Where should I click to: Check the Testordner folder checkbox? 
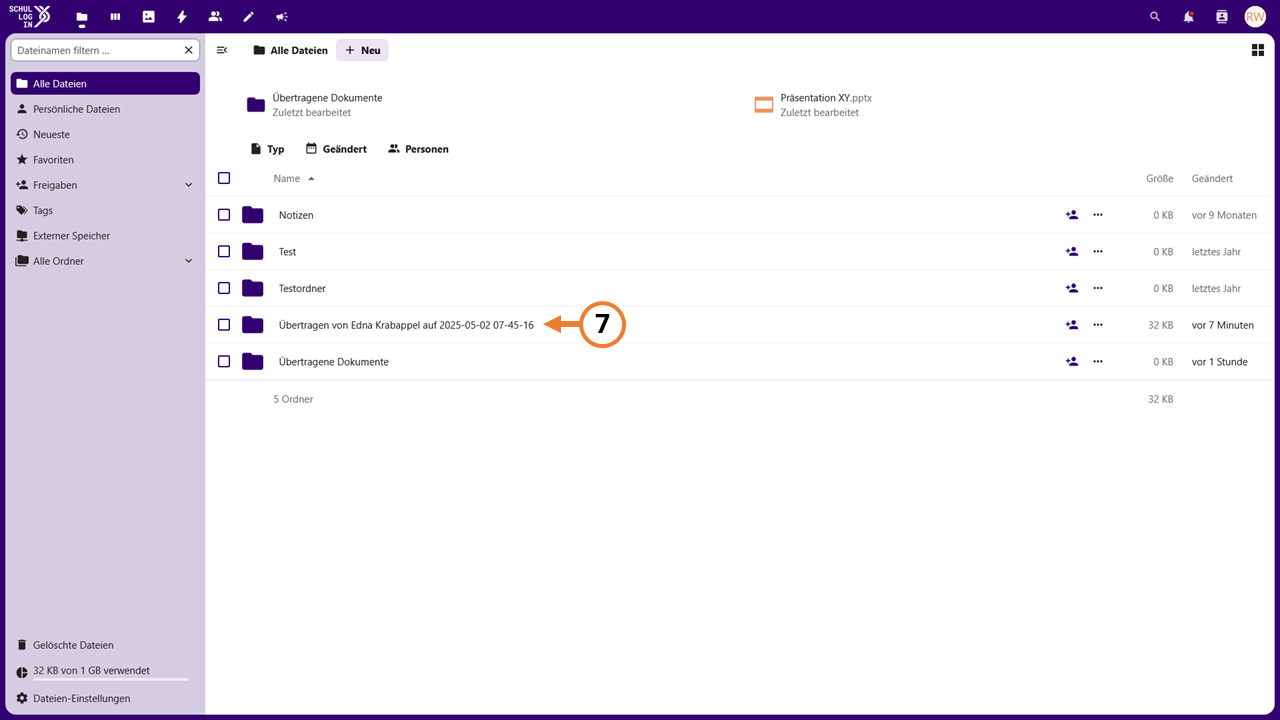coord(224,288)
